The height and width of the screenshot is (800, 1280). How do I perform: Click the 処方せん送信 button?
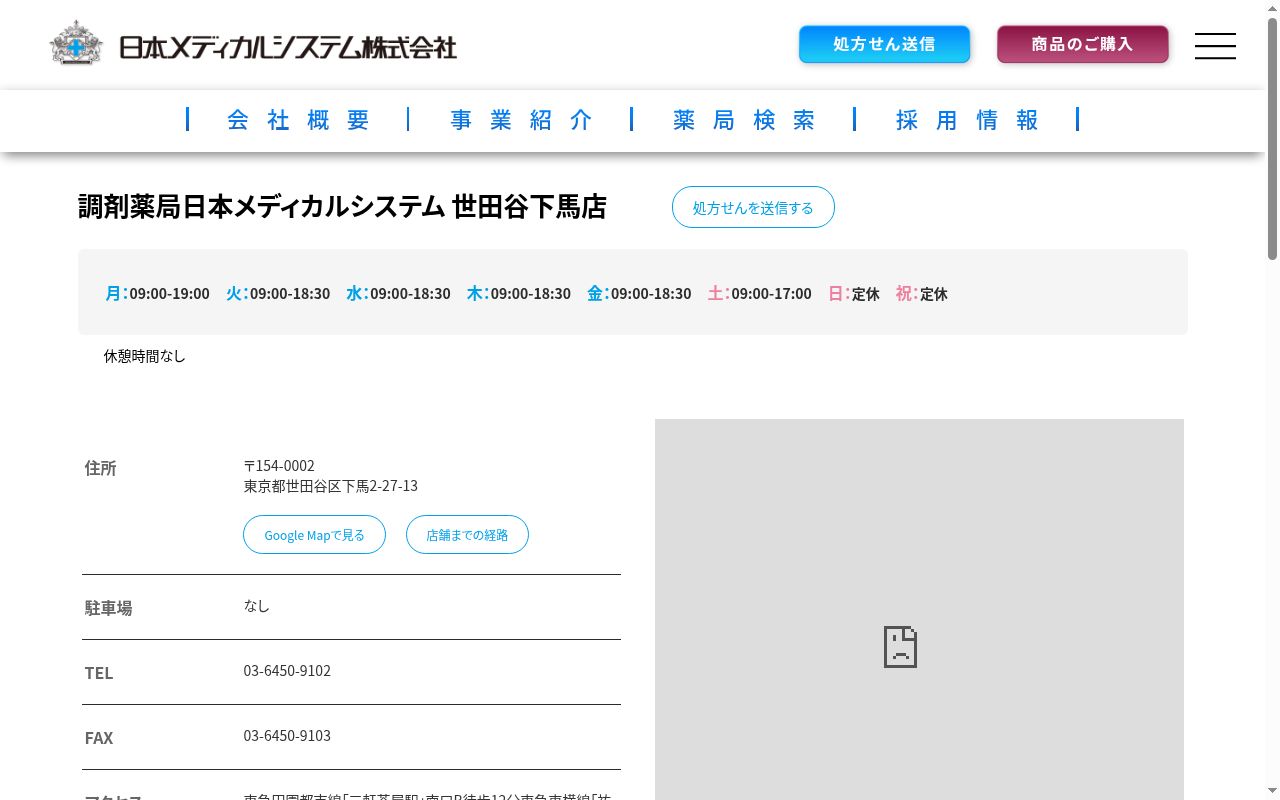[x=884, y=44]
